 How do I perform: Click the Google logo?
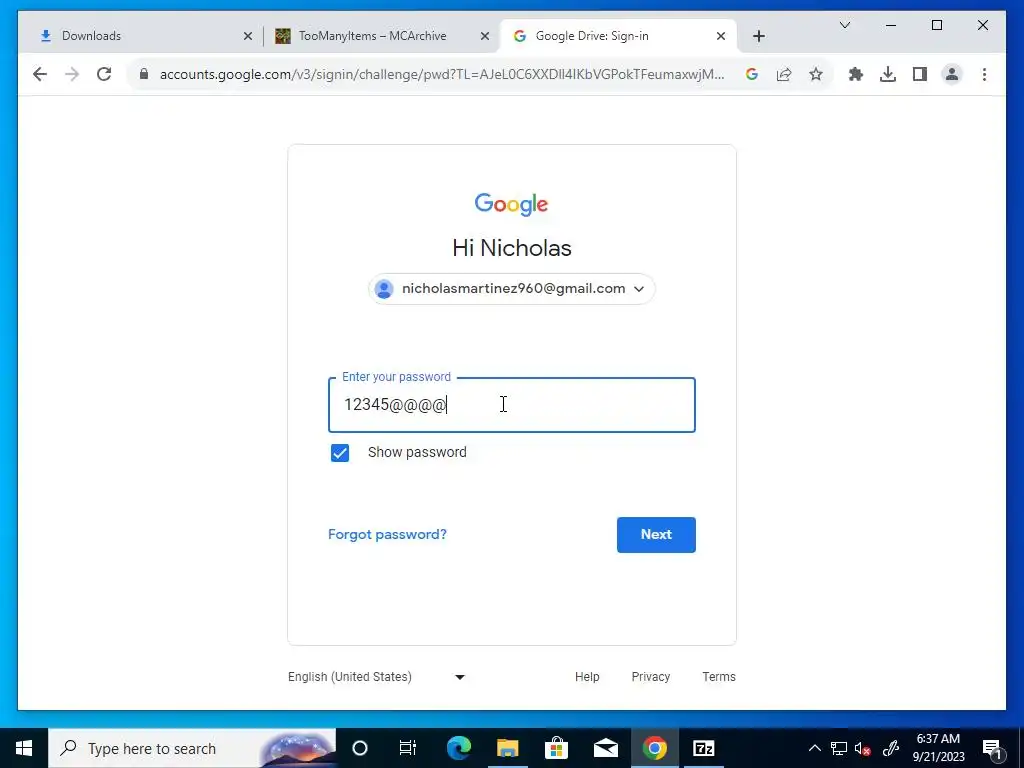coord(511,204)
